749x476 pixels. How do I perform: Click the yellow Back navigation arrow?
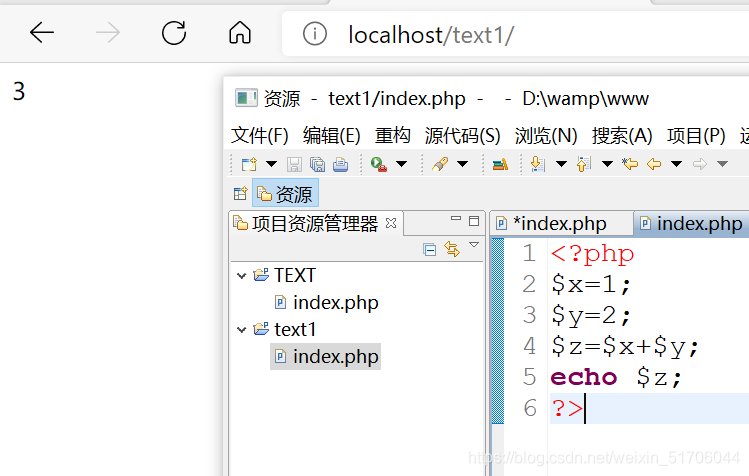pos(653,164)
